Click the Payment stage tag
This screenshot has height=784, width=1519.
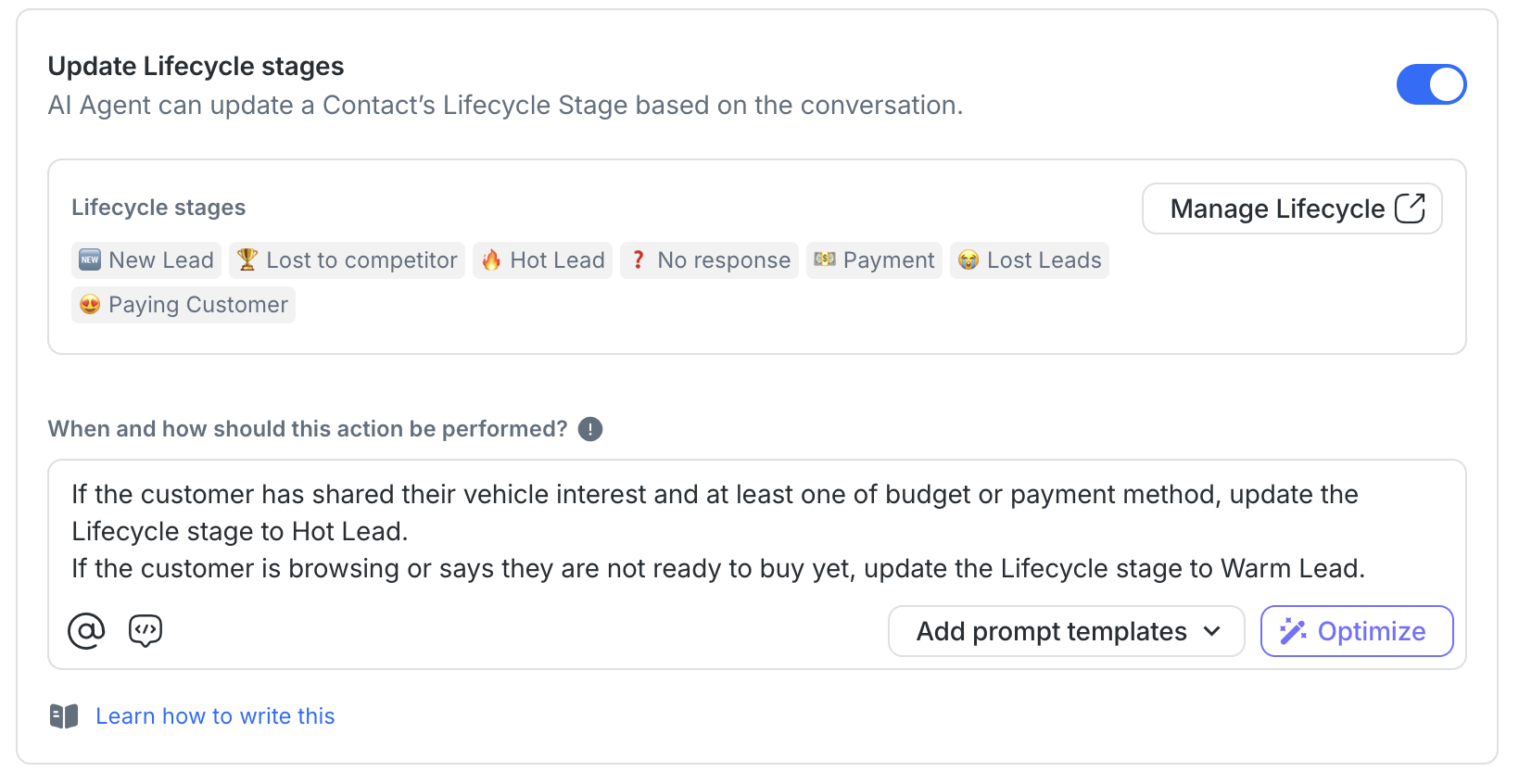click(x=874, y=260)
